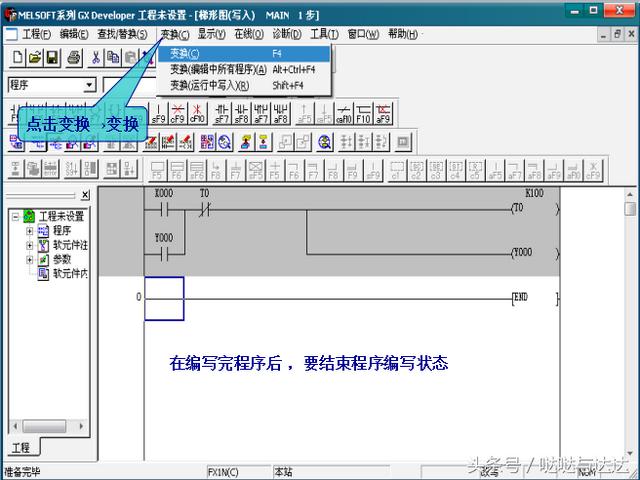This screenshot has height=480, width=640.
Task: Minimize the inner document window button
Action: [x=604, y=34]
